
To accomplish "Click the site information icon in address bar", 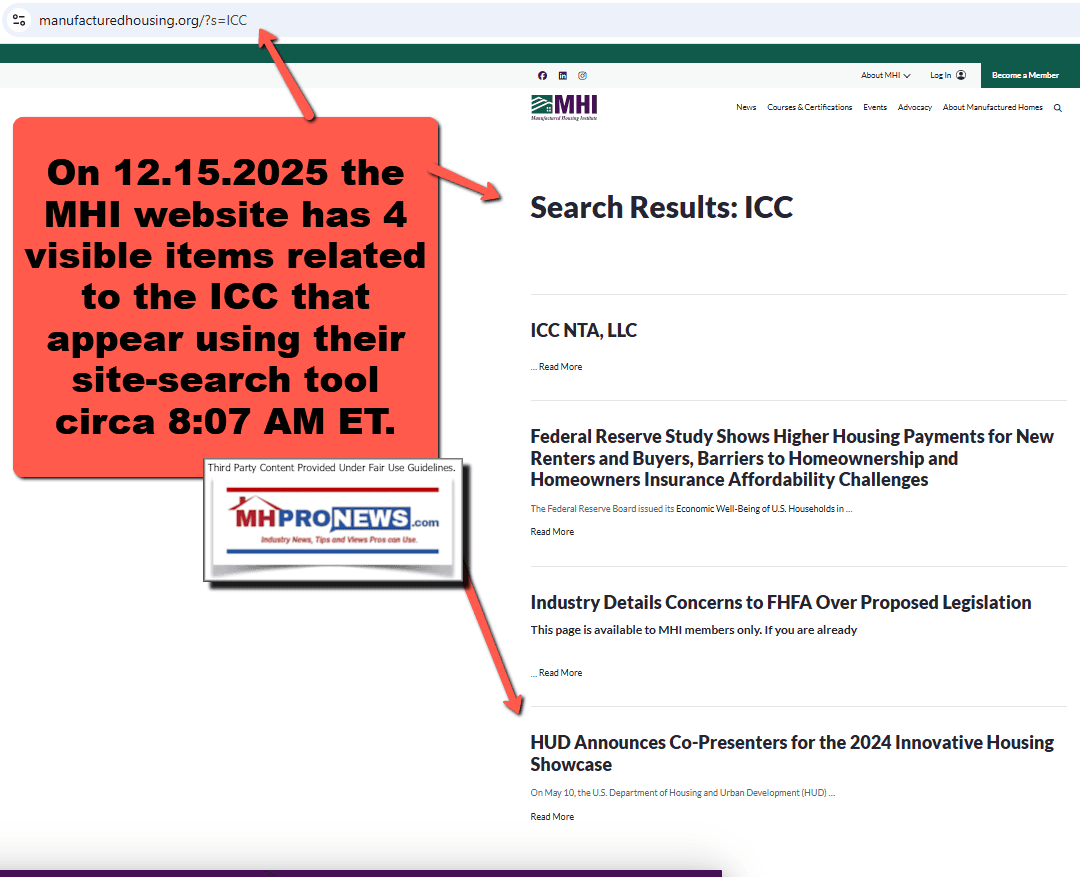I will (x=18, y=20).
